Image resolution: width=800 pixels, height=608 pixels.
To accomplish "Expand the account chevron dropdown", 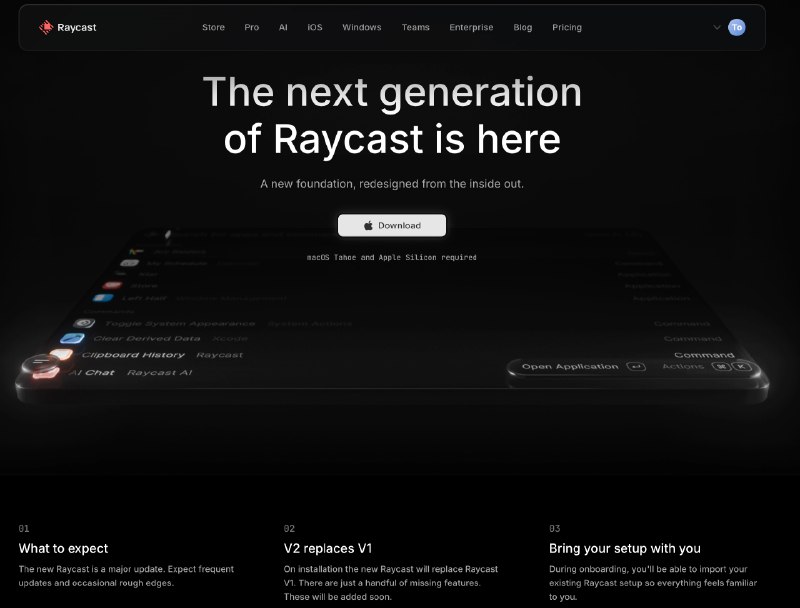I will coord(717,27).
